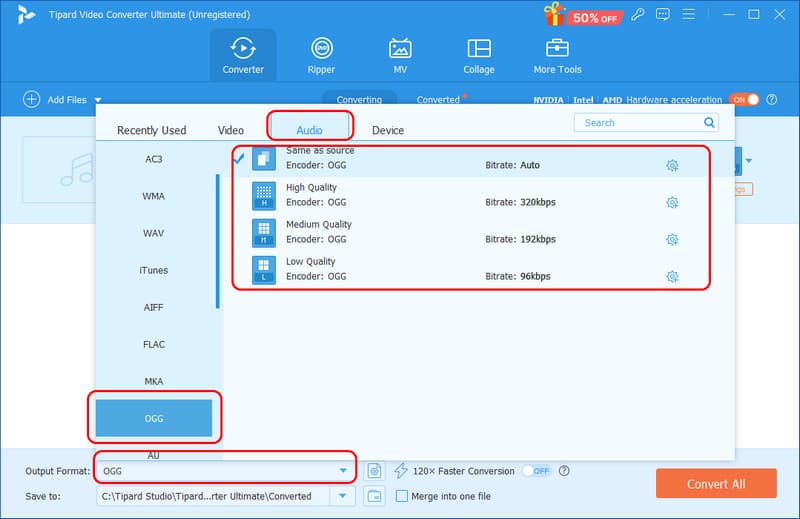Open the hamburger menu icon

click(x=688, y=14)
